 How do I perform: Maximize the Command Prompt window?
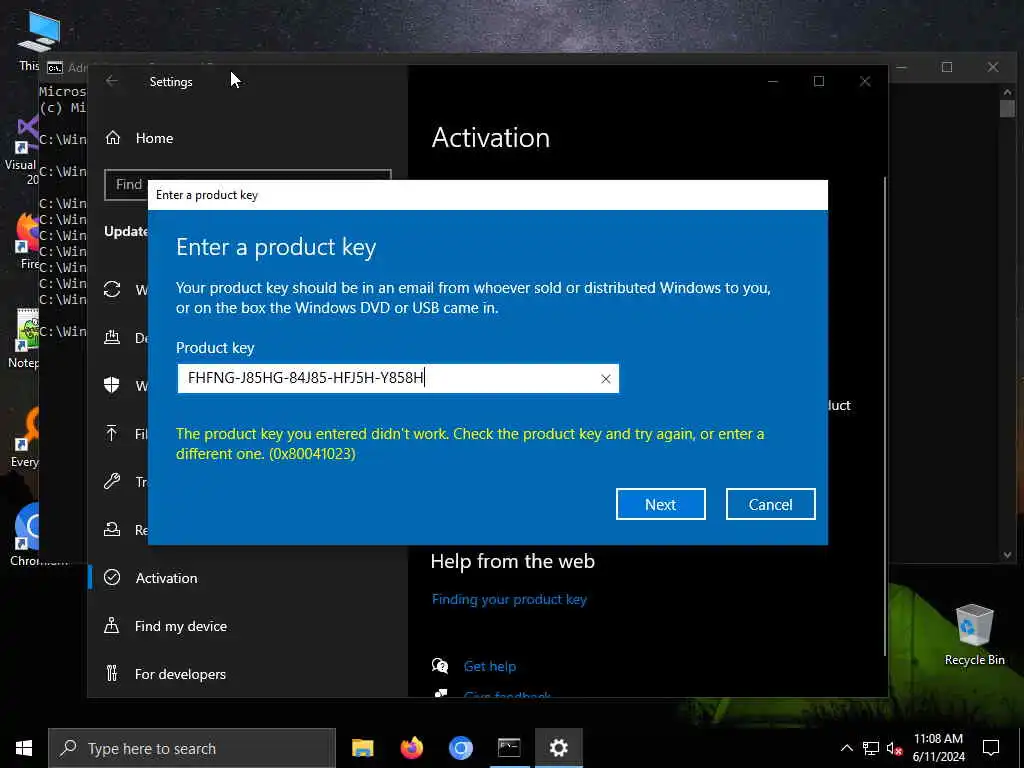(x=947, y=67)
